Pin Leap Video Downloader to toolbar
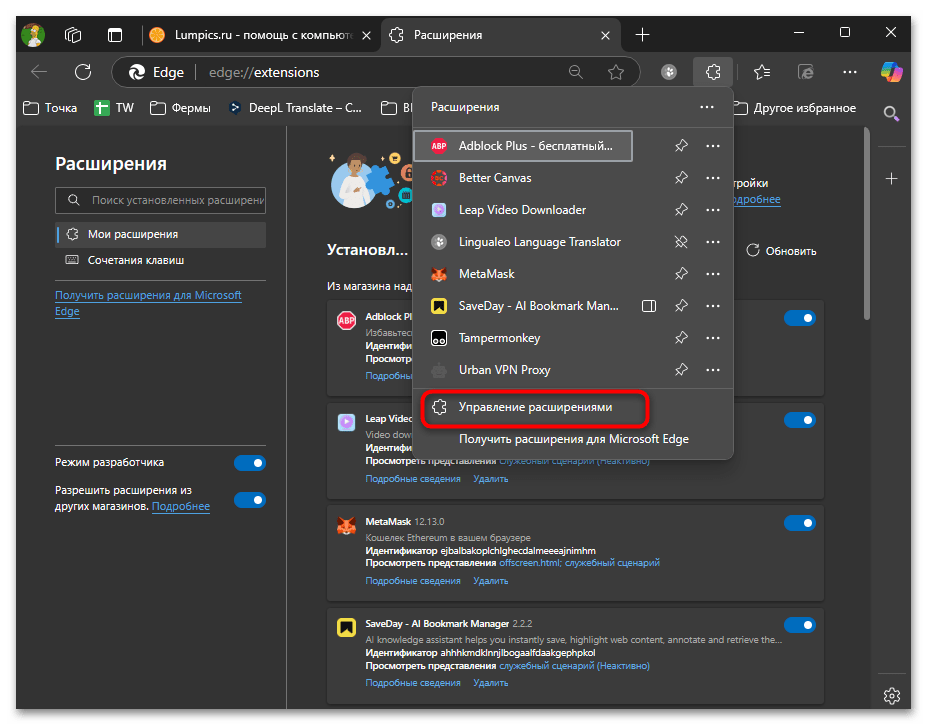Image resolution: width=927 pixels, height=725 pixels. 681,210
